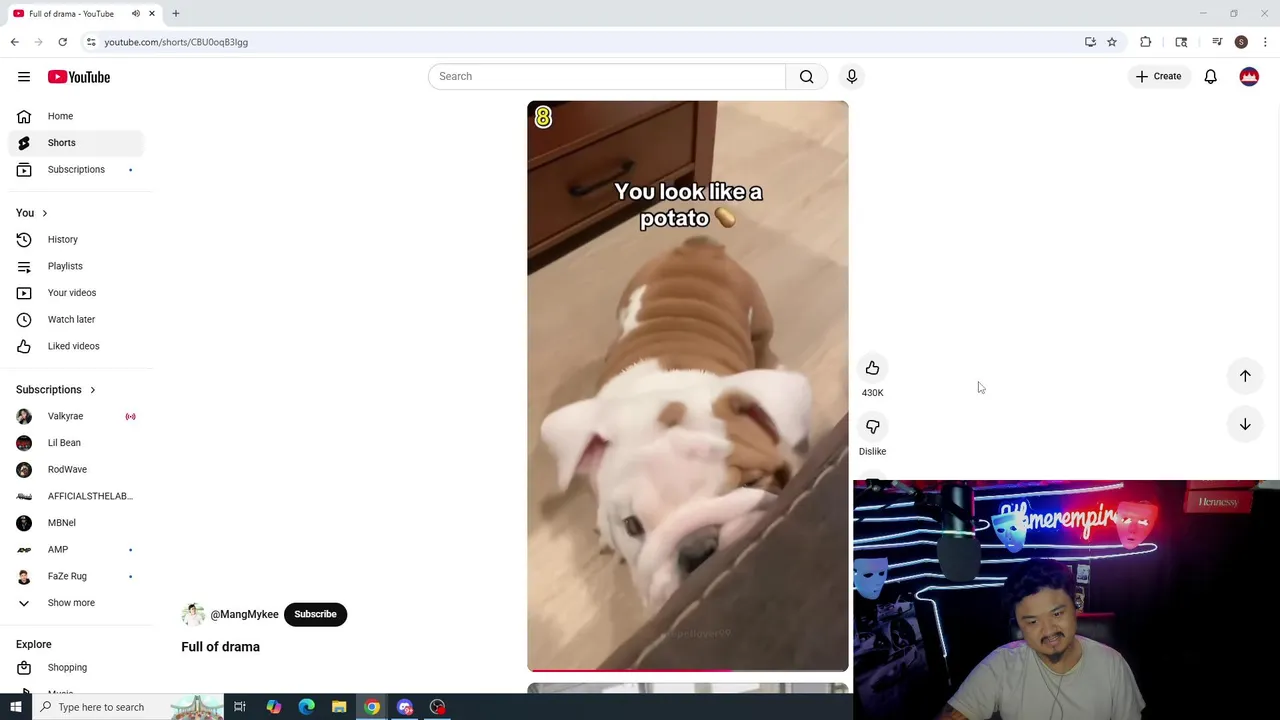Open FaZe Rug channel subscription

coord(76,576)
